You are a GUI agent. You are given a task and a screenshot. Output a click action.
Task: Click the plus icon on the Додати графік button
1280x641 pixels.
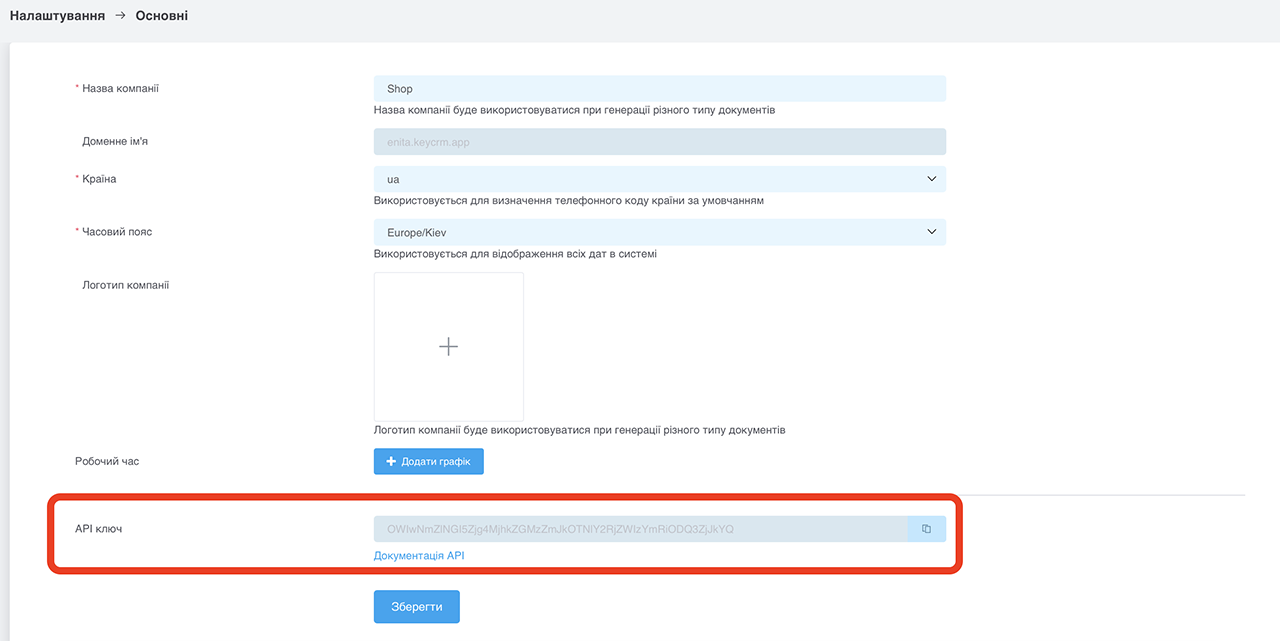[x=391, y=461]
